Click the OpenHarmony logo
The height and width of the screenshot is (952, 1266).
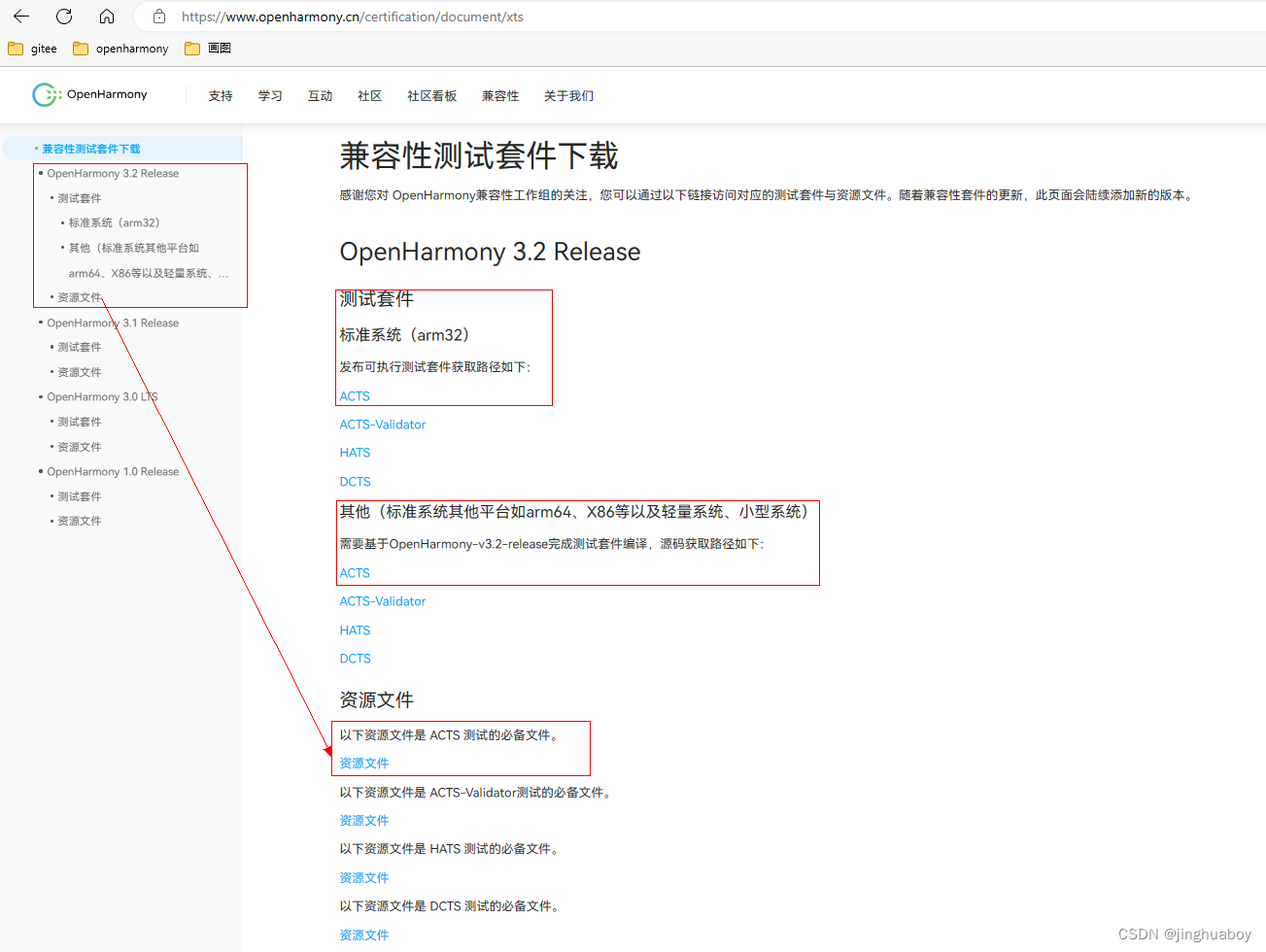(x=89, y=94)
